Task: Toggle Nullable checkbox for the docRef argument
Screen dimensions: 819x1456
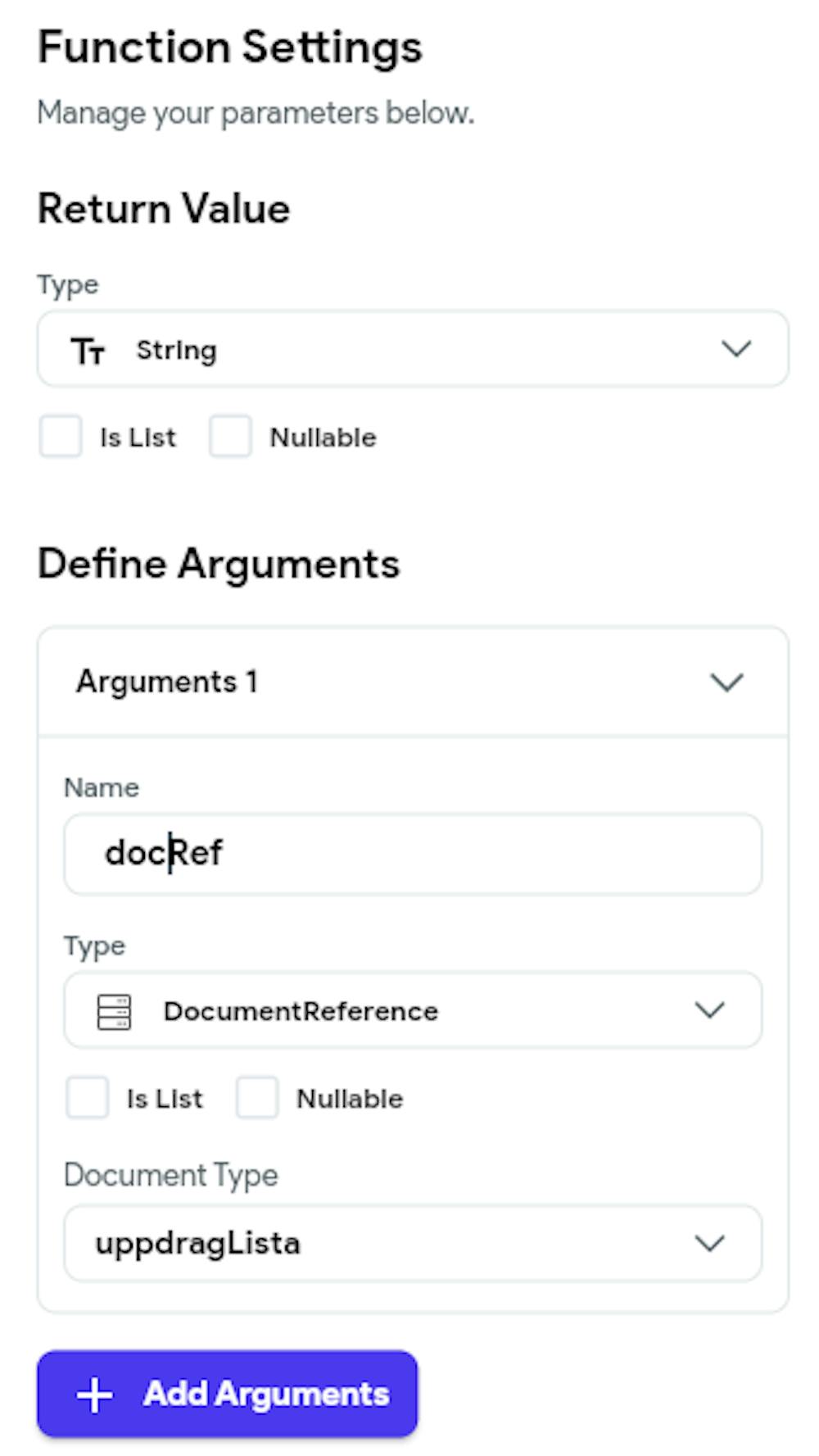Action: pyautogui.click(x=257, y=1098)
